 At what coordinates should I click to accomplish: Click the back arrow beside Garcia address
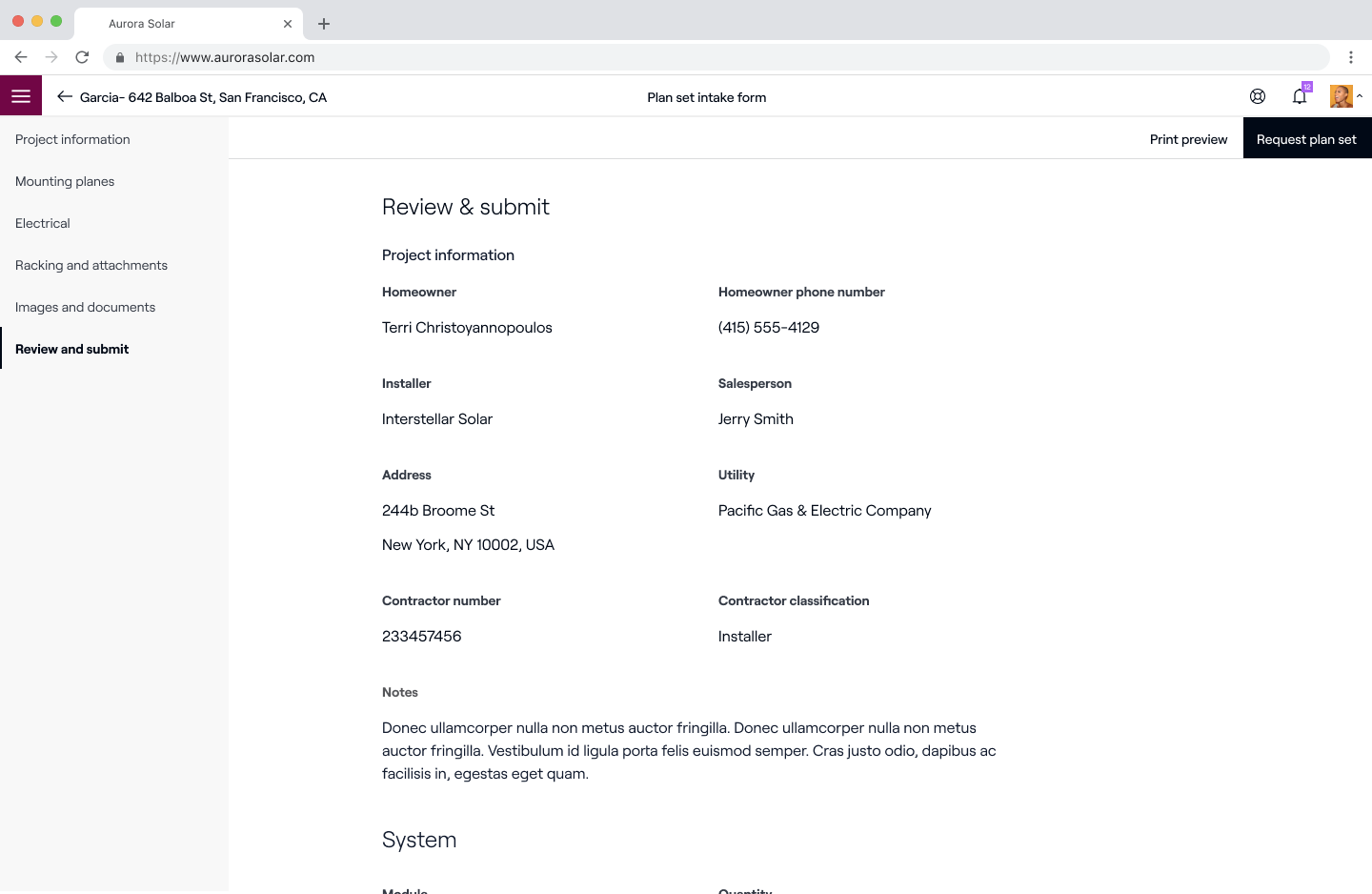(65, 96)
